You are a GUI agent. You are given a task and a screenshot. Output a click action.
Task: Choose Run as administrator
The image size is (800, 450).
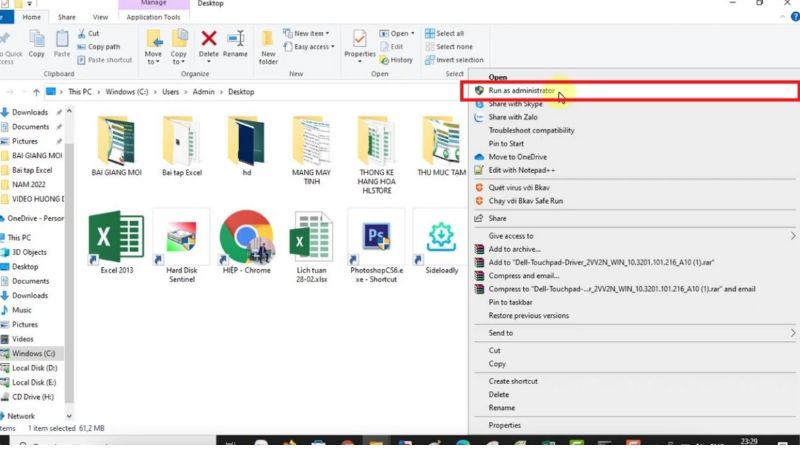(x=522, y=91)
